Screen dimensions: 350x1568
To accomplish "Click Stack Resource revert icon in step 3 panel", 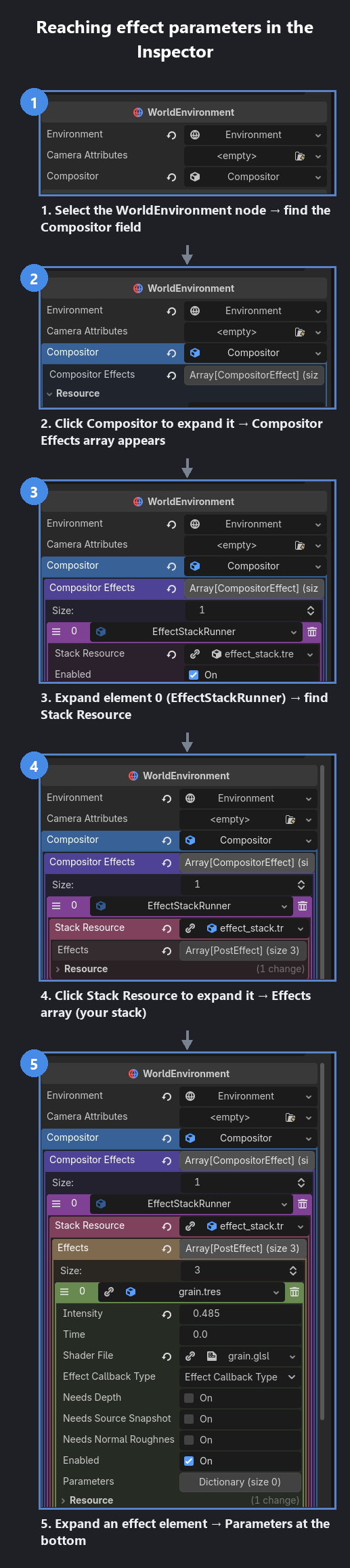I will coord(171,654).
